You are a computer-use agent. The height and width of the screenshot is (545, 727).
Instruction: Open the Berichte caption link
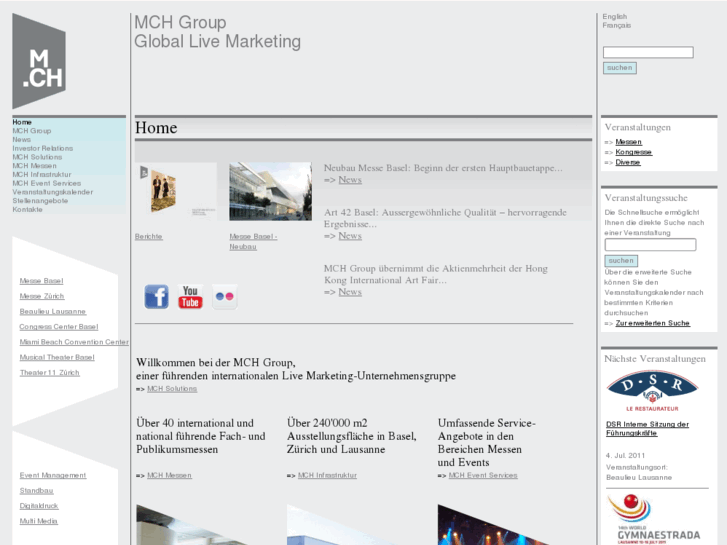[149, 237]
